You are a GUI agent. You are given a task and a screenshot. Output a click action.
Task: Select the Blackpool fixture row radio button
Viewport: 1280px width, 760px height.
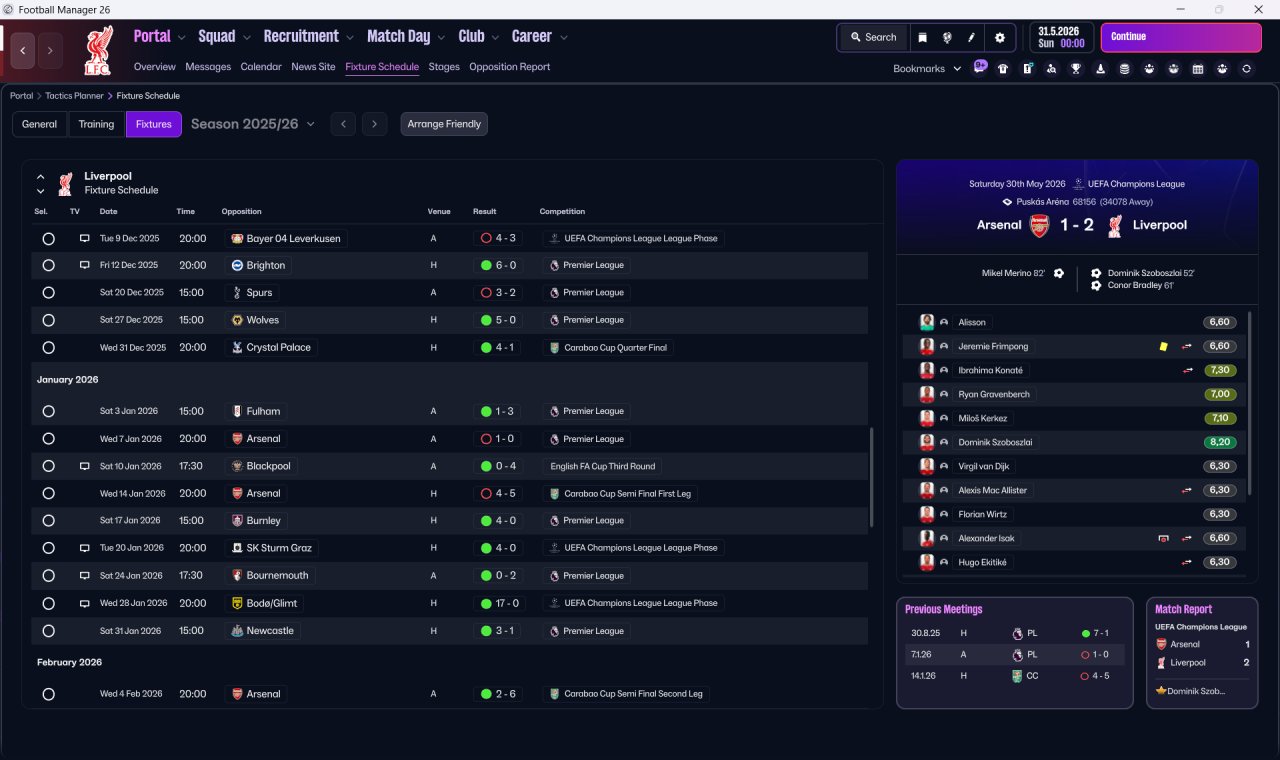pos(48,466)
